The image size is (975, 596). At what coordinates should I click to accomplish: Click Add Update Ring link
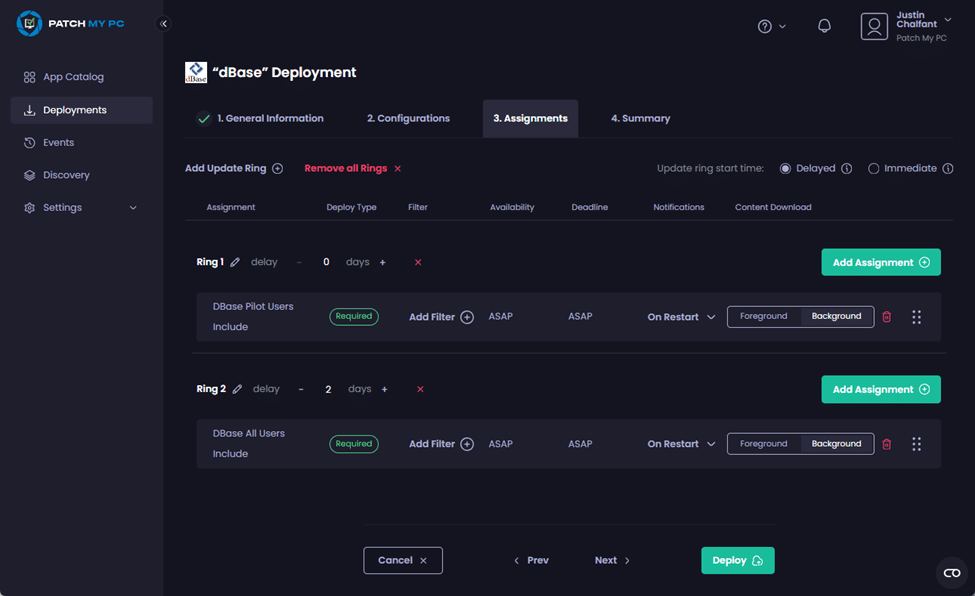(x=234, y=169)
